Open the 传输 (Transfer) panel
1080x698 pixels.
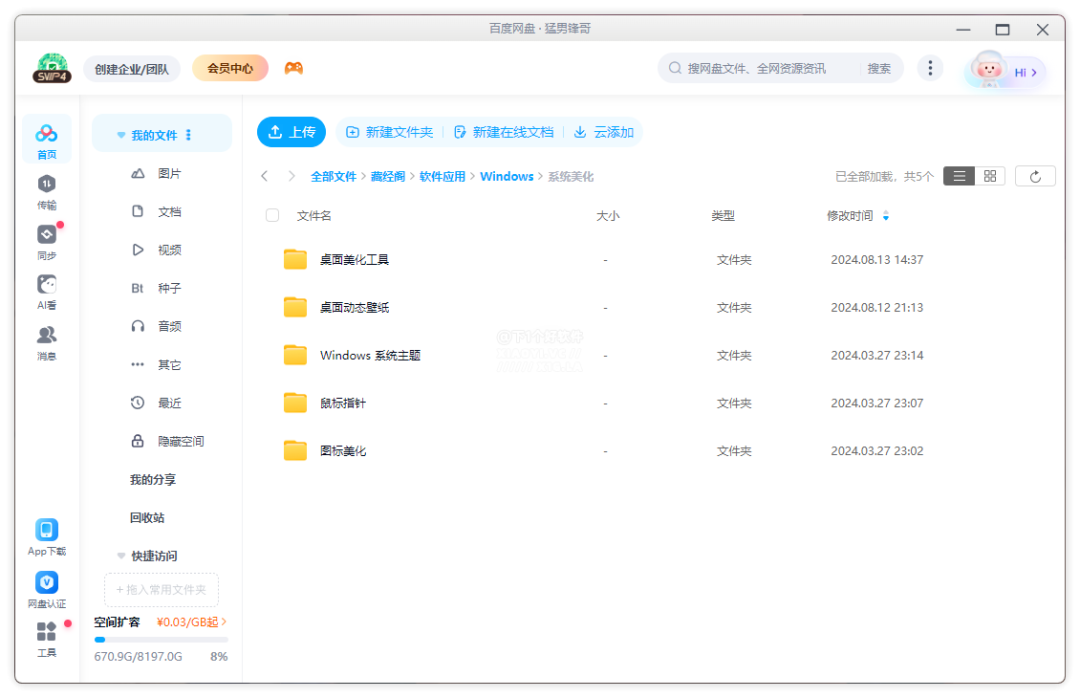46,192
